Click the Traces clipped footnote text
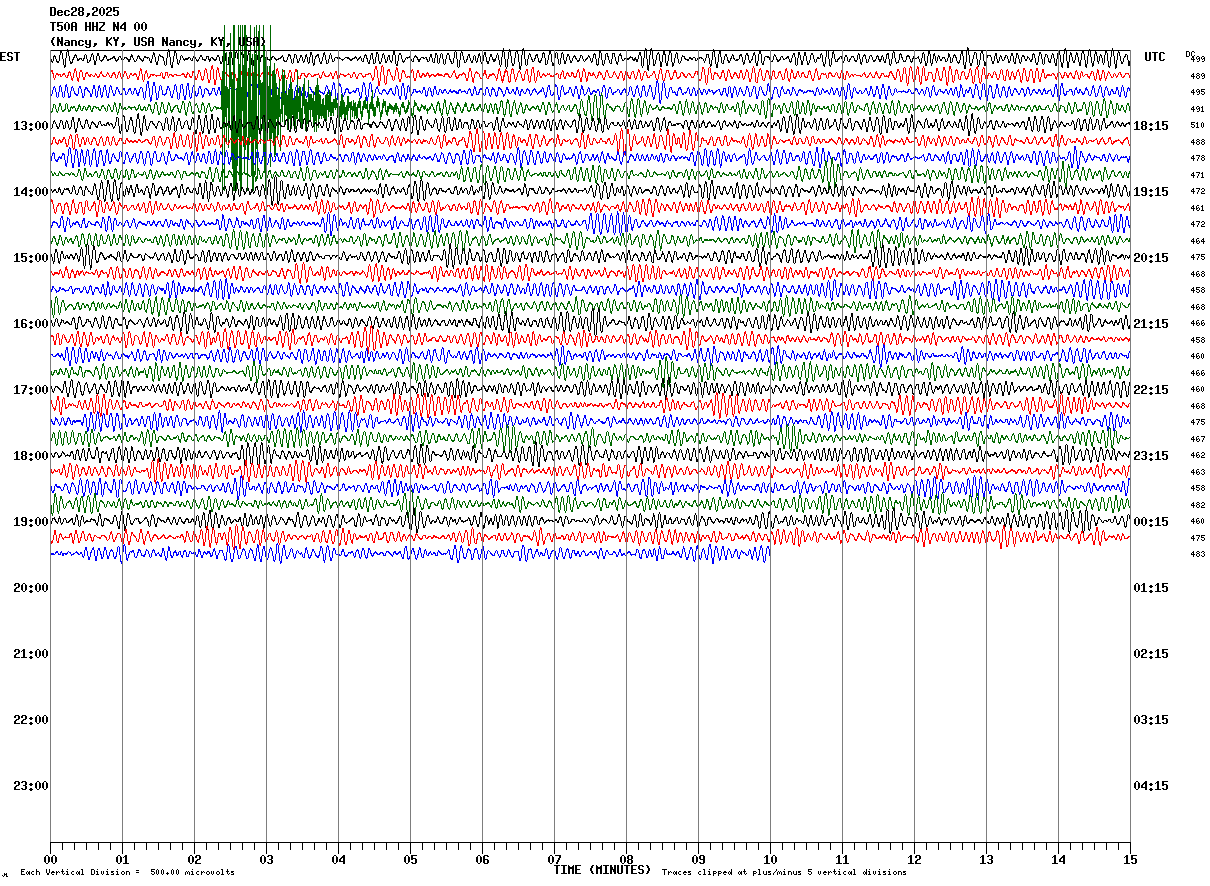The height and width of the screenshot is (886, 1210). [784, 872]
